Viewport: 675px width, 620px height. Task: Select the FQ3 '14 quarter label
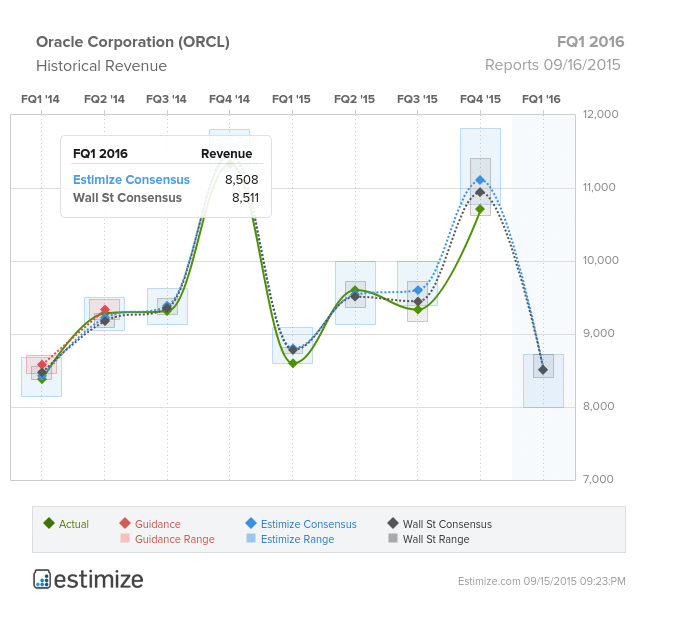coord(166,99)
